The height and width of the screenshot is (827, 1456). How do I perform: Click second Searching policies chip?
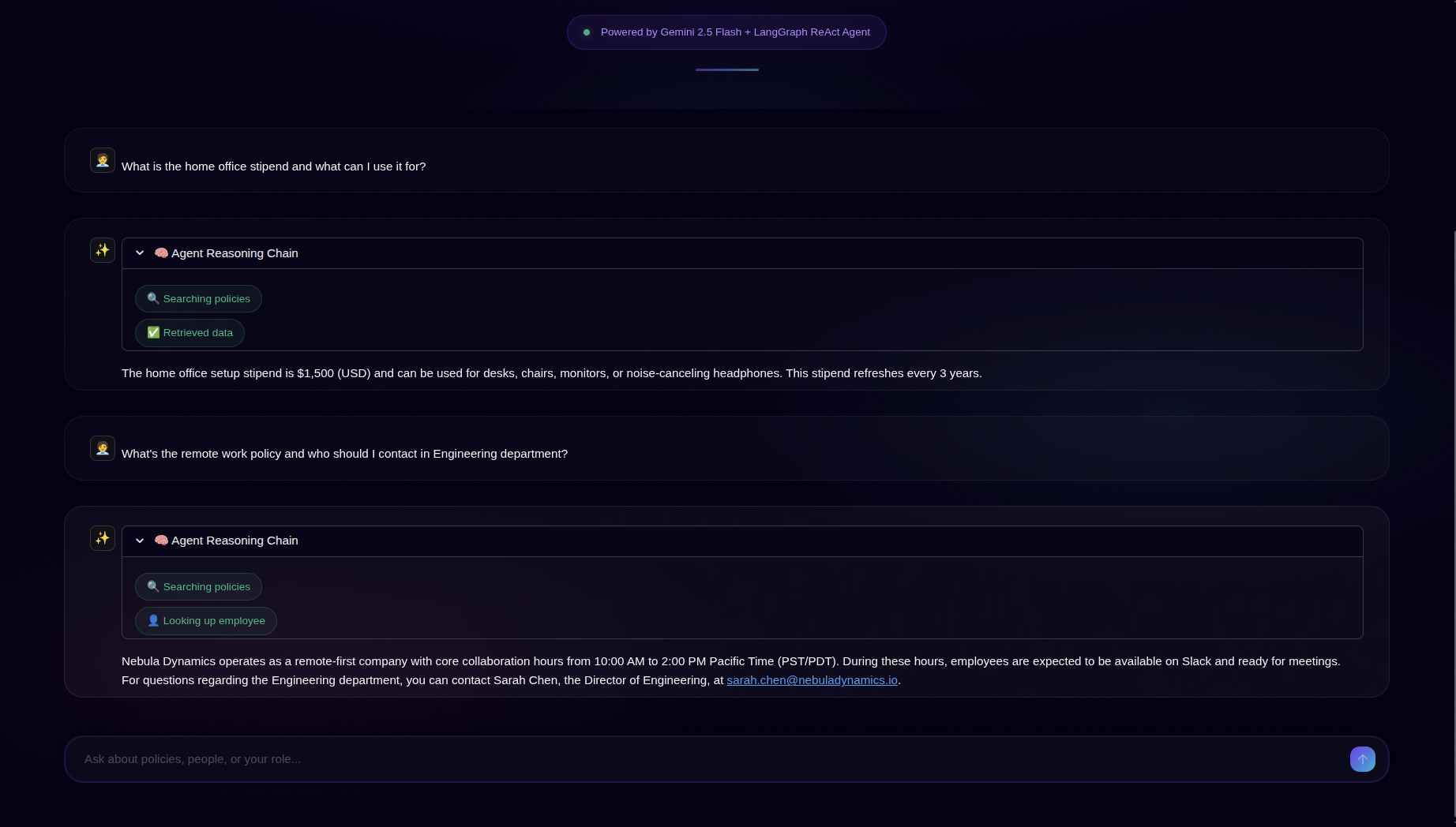[x=198, y=587]
